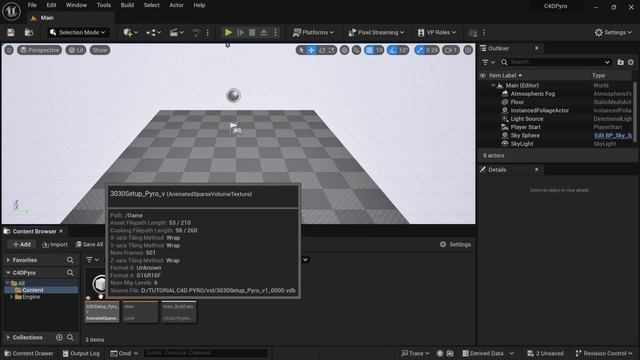
Task: Click the Edit BP_Sky_Sphere link
Action: tap(613, 136)
